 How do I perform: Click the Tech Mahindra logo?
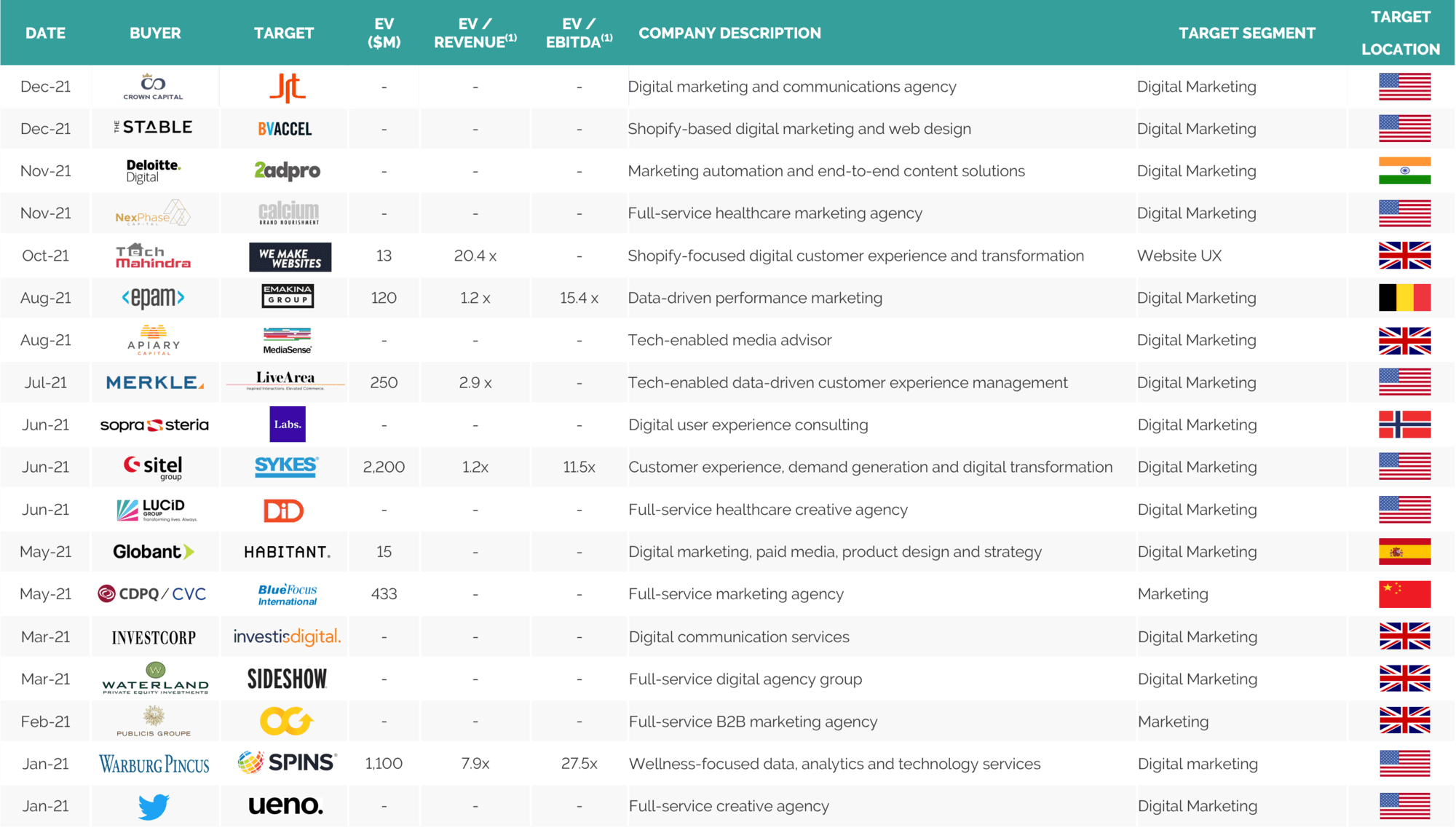coord(153,256)
